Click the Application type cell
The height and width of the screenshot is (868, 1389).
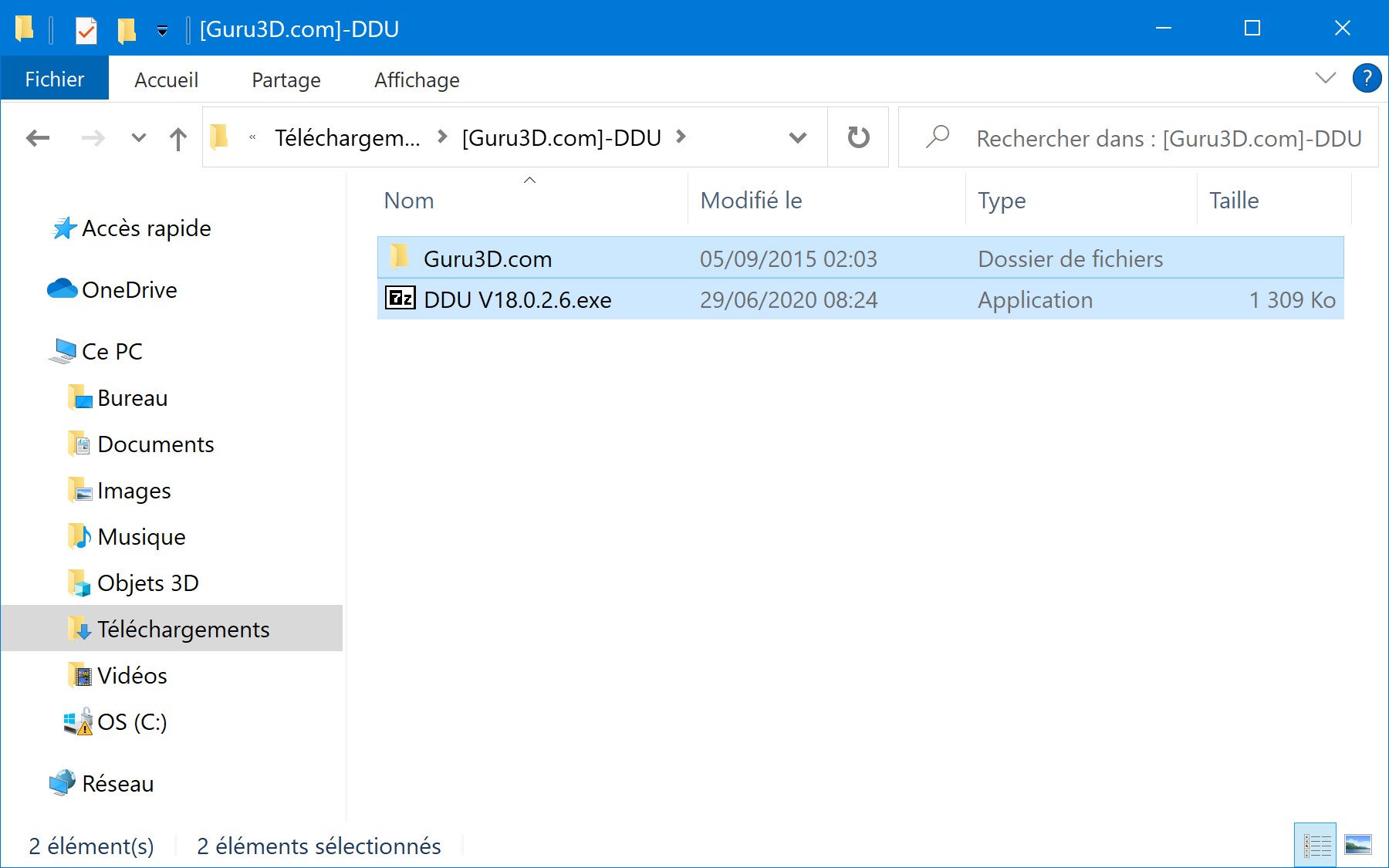click(1035, 299)
